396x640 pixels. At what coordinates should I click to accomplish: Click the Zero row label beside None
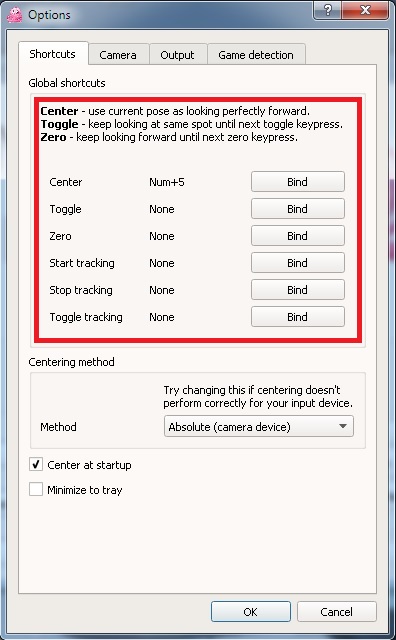pos(60,236)
